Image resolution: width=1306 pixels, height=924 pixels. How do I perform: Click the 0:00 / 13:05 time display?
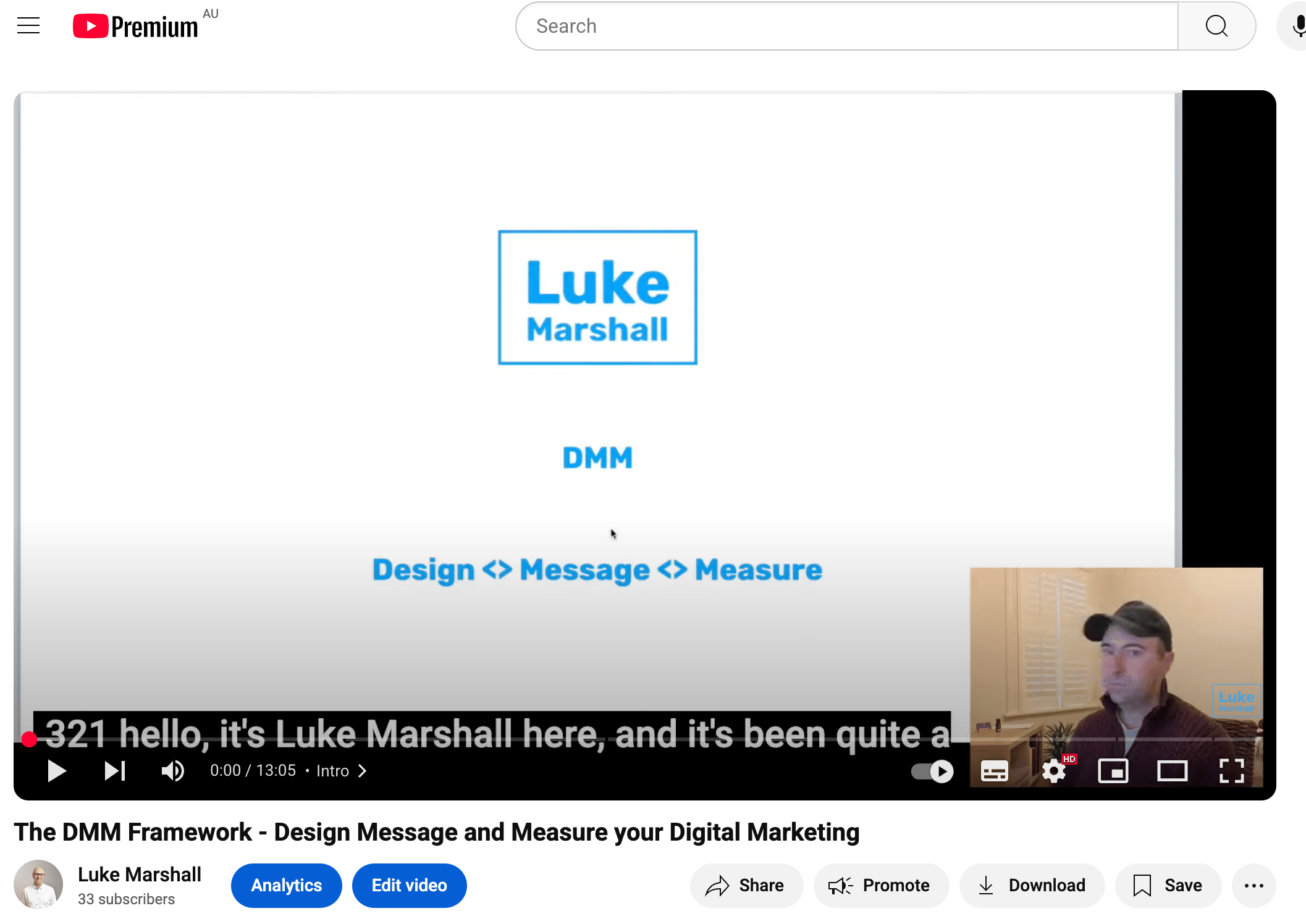(253, 771)
